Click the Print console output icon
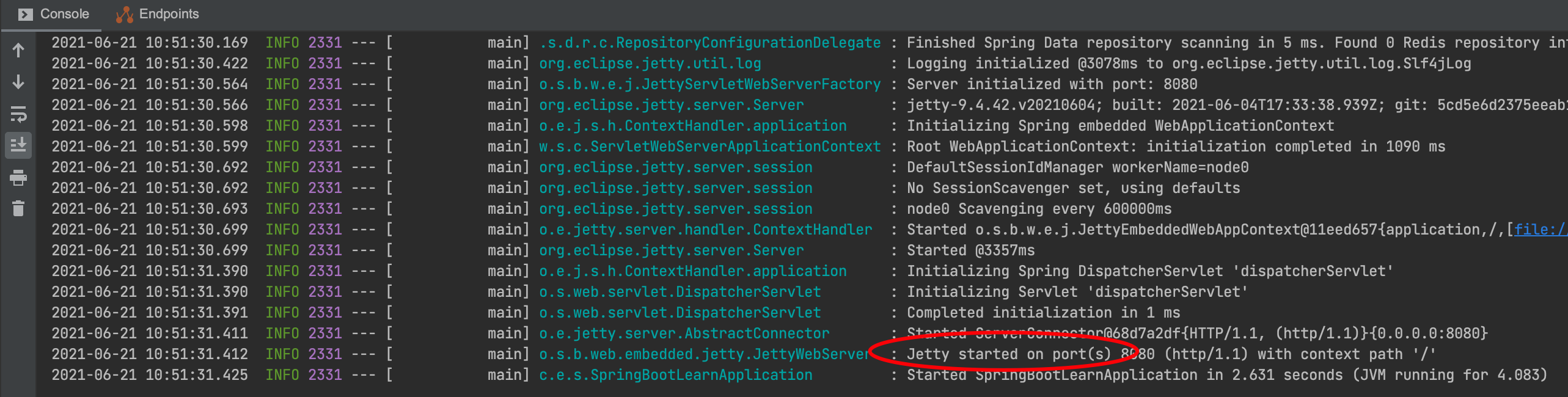The height and width of the screenshot is (397, 1568). point(18,177)
